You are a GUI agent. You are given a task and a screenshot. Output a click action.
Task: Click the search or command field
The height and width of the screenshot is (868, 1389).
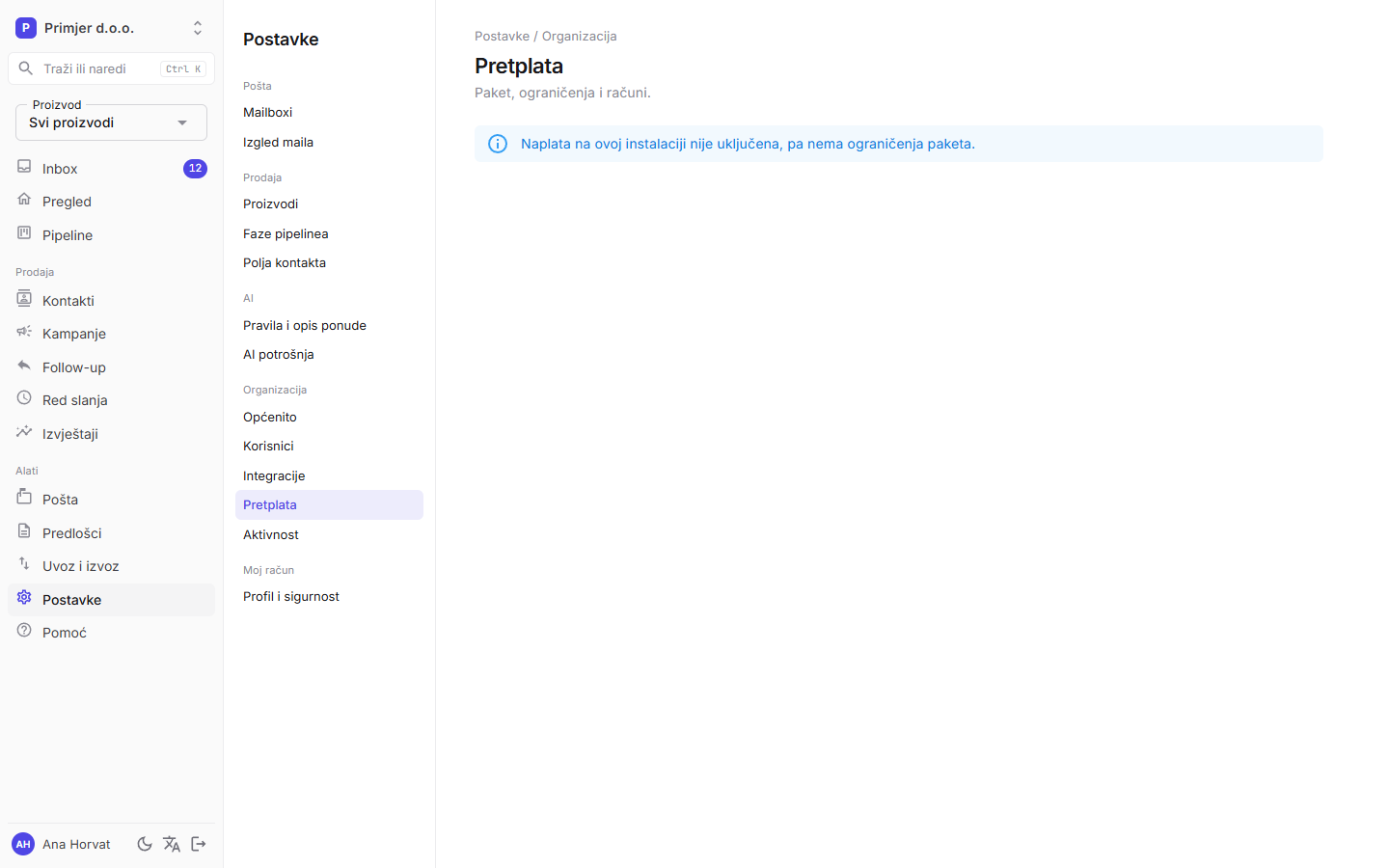coord(111,68)
